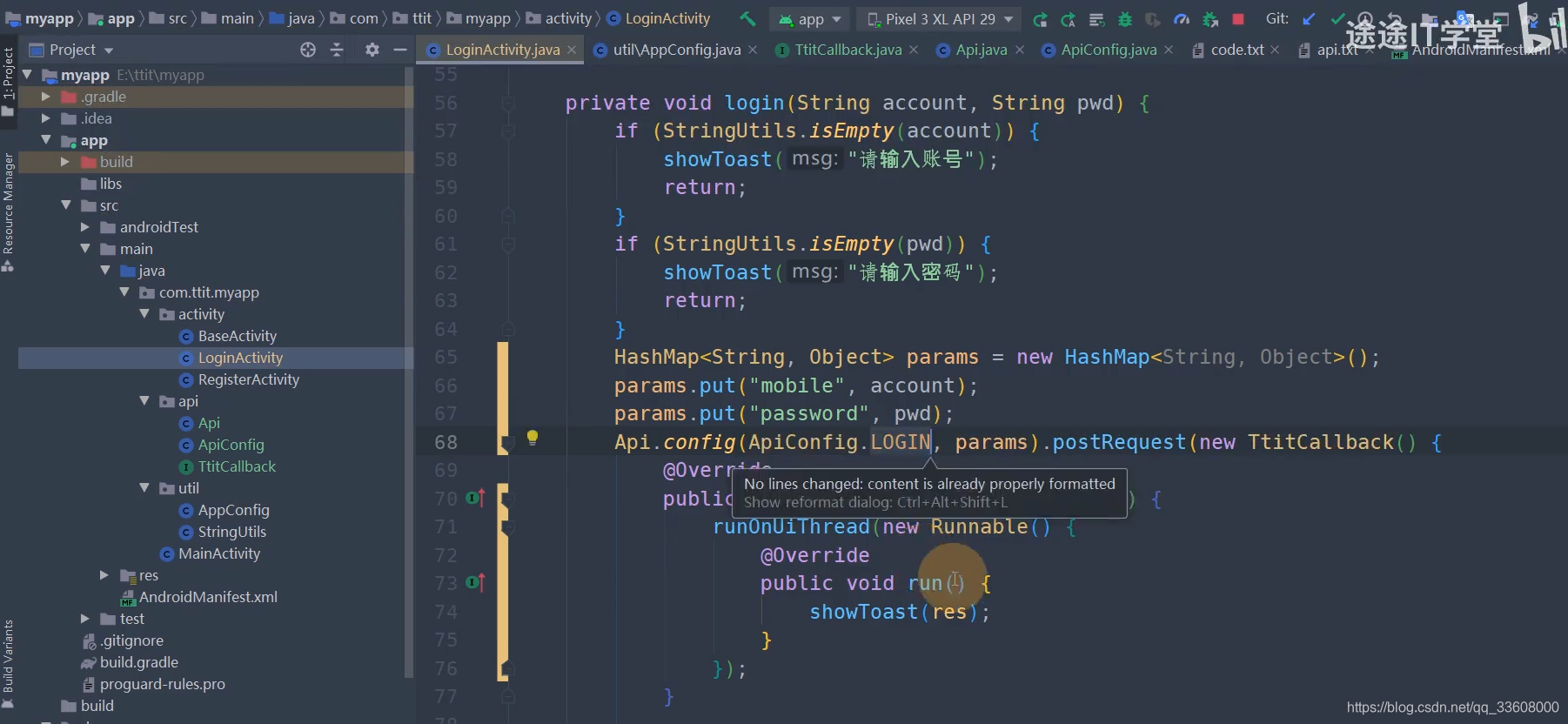Open the 1: Project side tab
This screenshot has width=1568, height=724.
click(x=8, y=81)
